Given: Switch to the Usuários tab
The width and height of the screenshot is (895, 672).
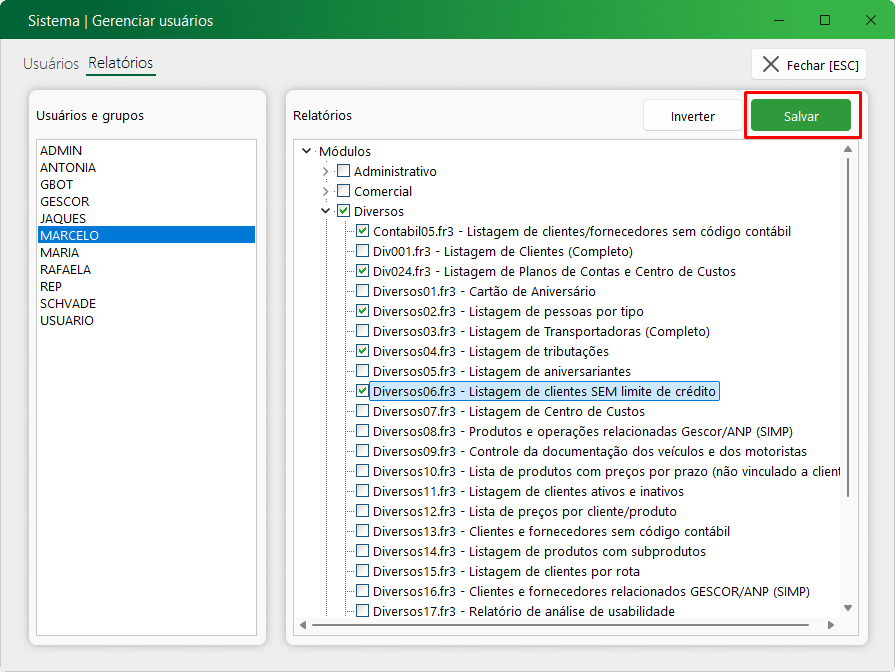Looking at the screenshot, I should tap(51, 63).
